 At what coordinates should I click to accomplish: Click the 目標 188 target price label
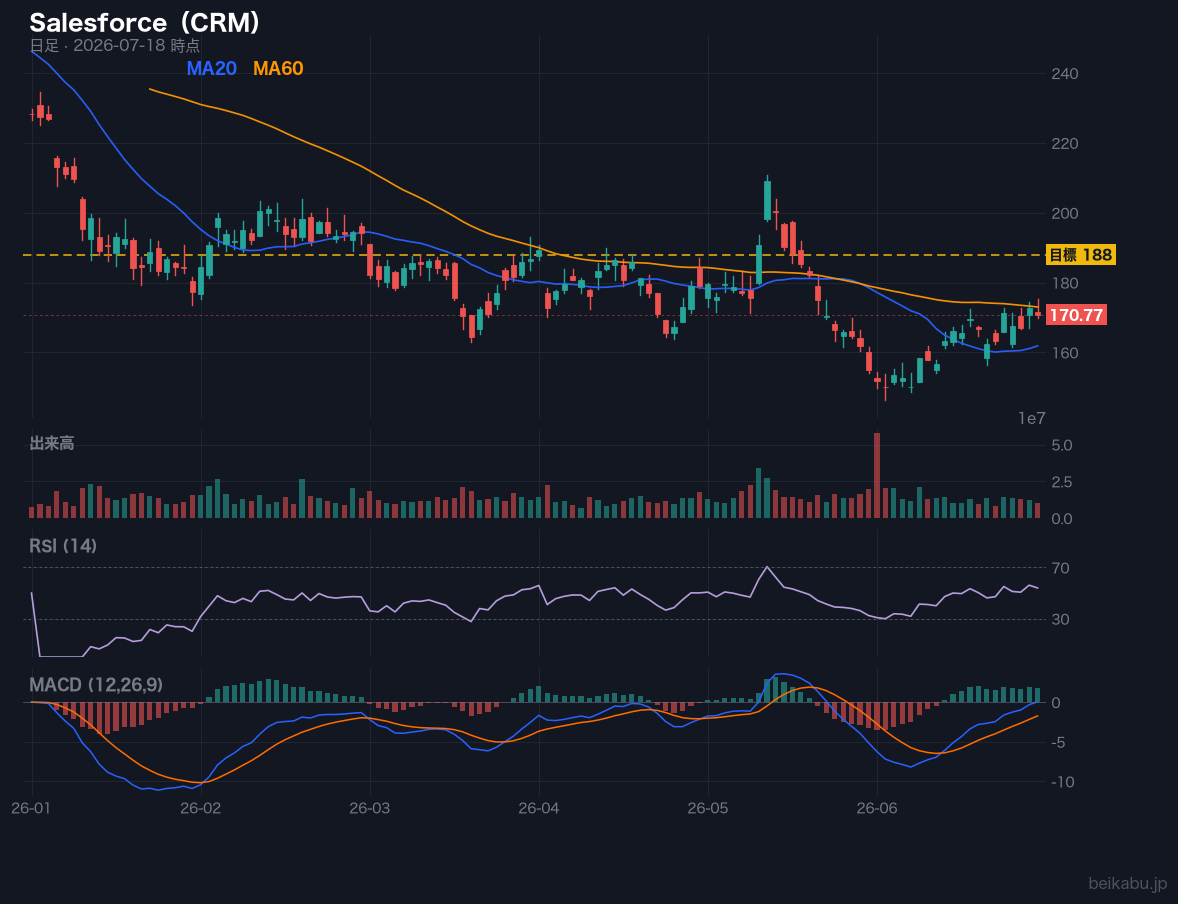1080,255
